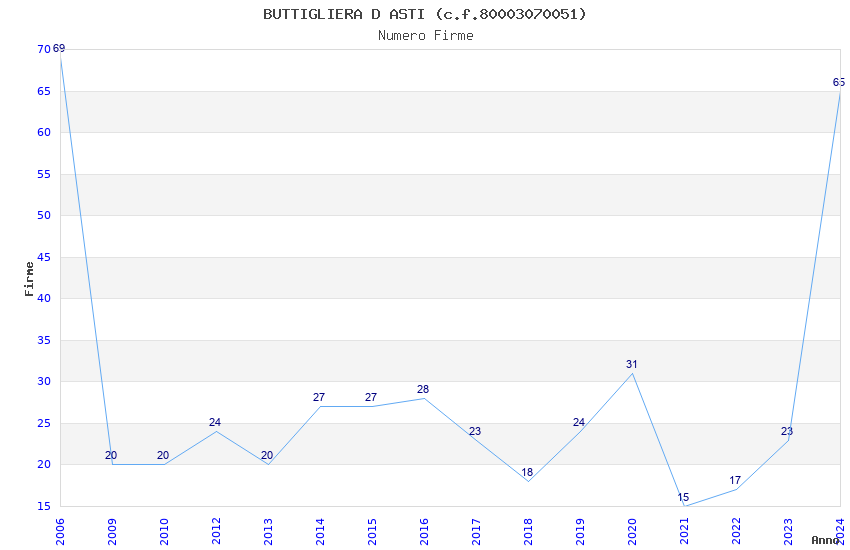Select the 2006 year label on x-axis
The image size is (850, 550).
pyautogui.click(x=60, y=531)
